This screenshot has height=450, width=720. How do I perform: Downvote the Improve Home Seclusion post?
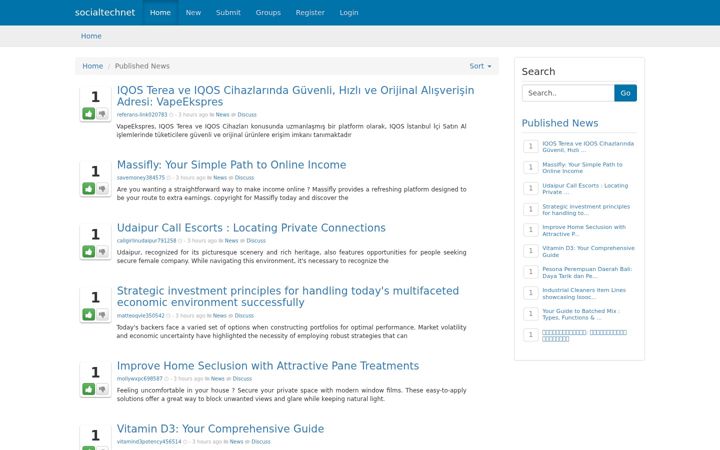pyautogui.click(x=102, y=389)
